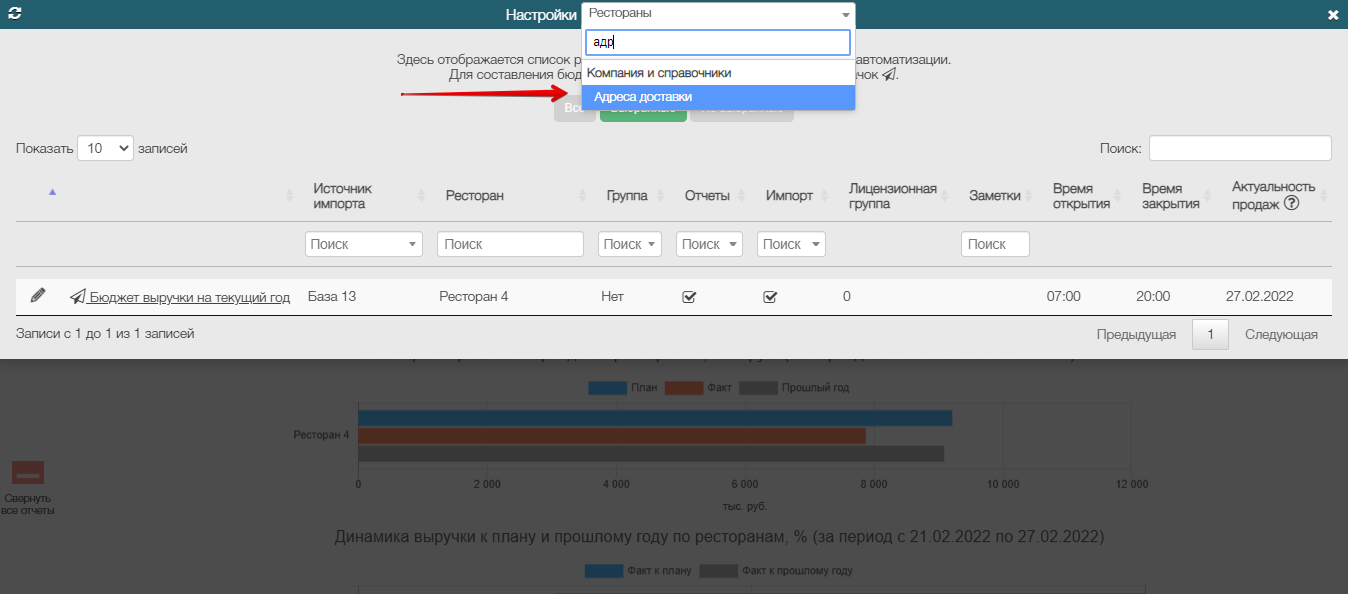Click the Поиск field above table
Screen dimensions: 1348x594
point(1240,148)
